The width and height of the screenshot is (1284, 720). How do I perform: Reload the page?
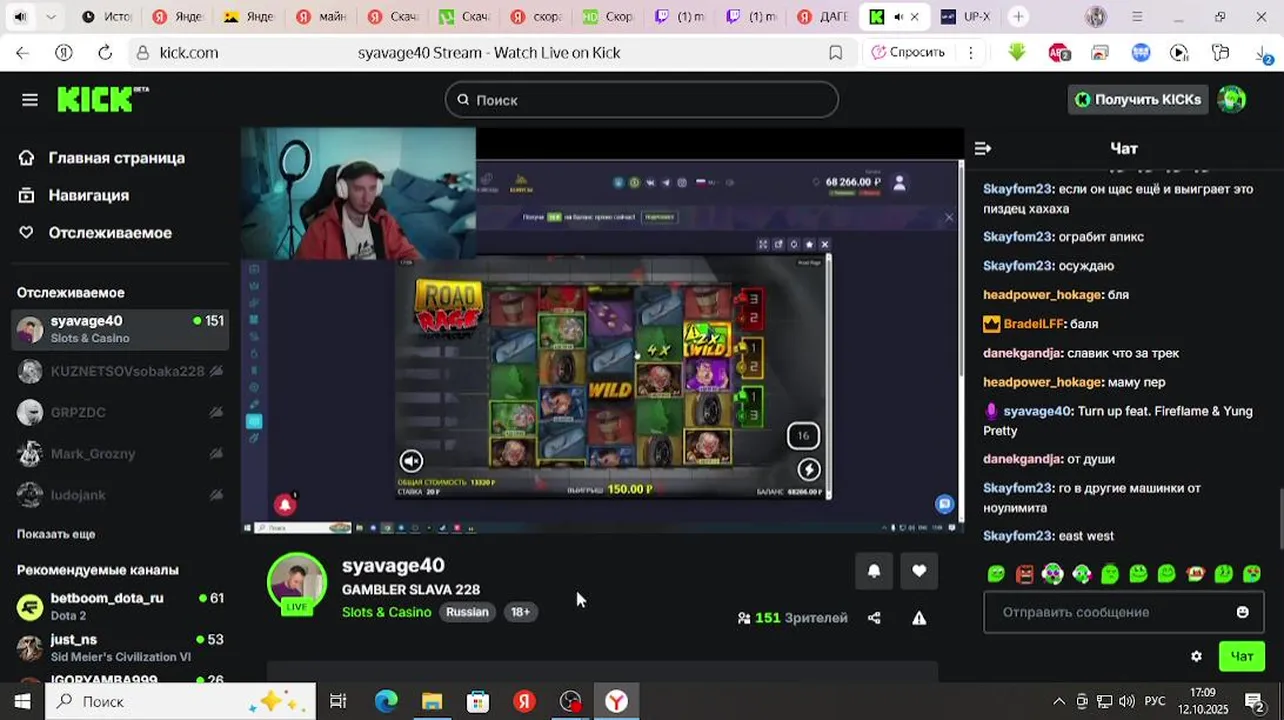pos(105,53)
